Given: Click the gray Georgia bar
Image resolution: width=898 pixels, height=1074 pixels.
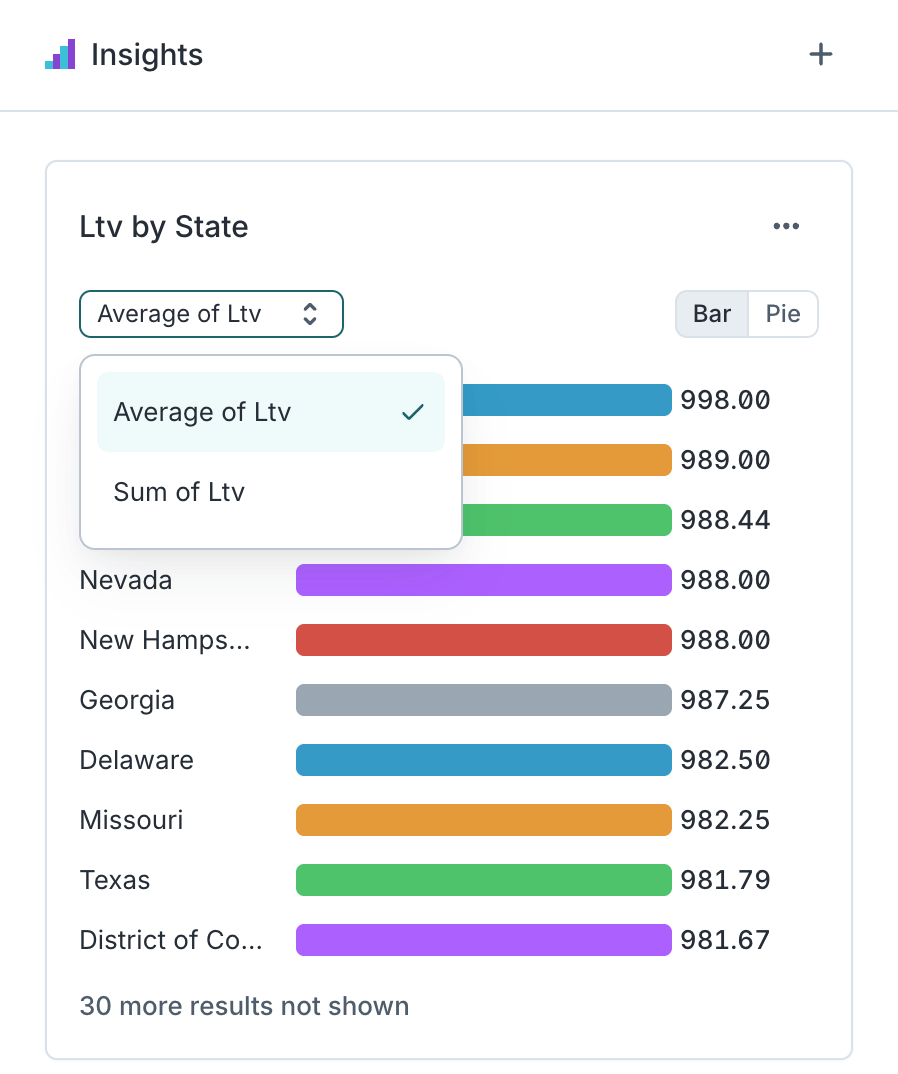Looking at the screenshot, I should coord(484,700).
